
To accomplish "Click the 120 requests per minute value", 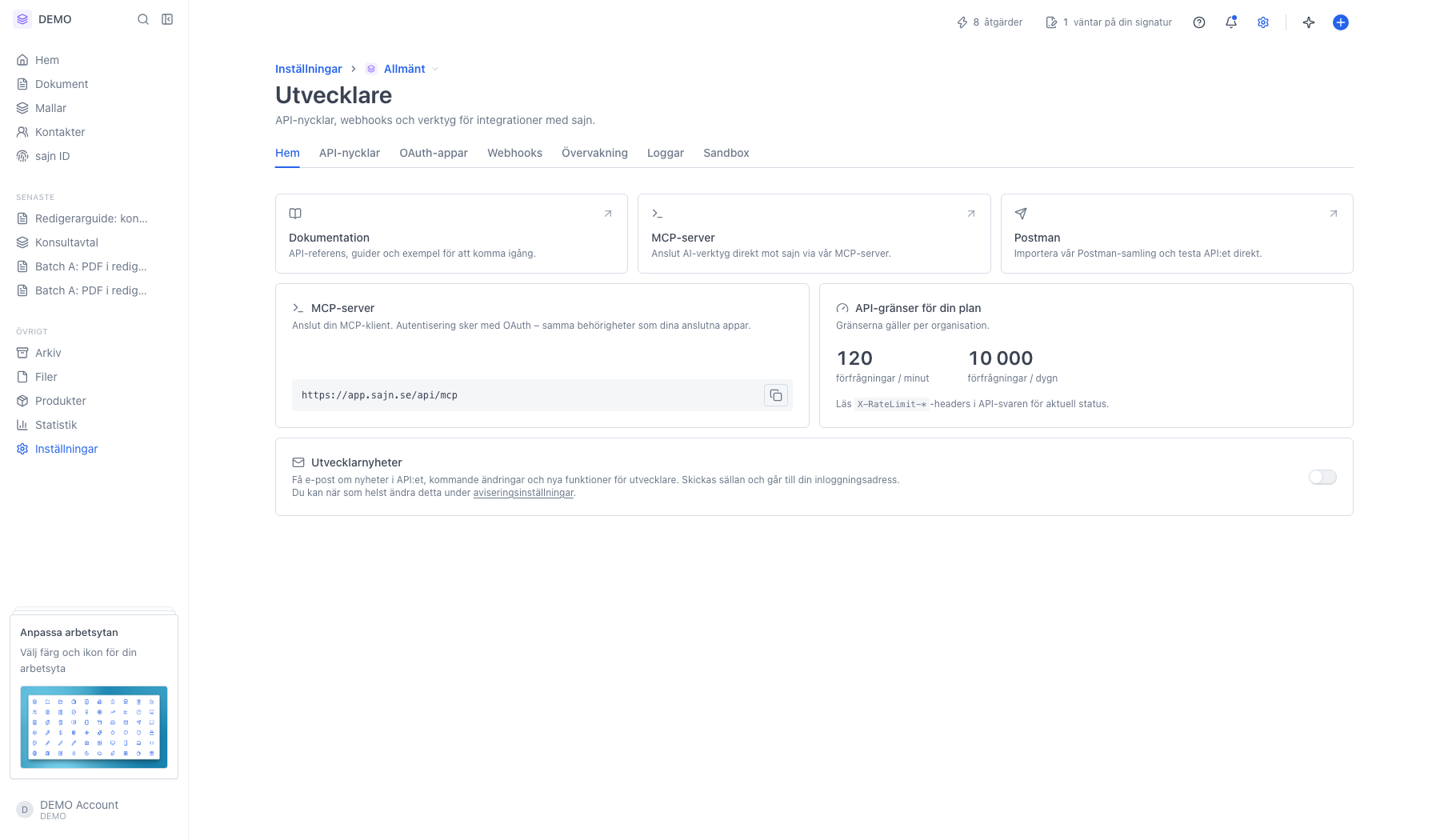I will [854, 358].
